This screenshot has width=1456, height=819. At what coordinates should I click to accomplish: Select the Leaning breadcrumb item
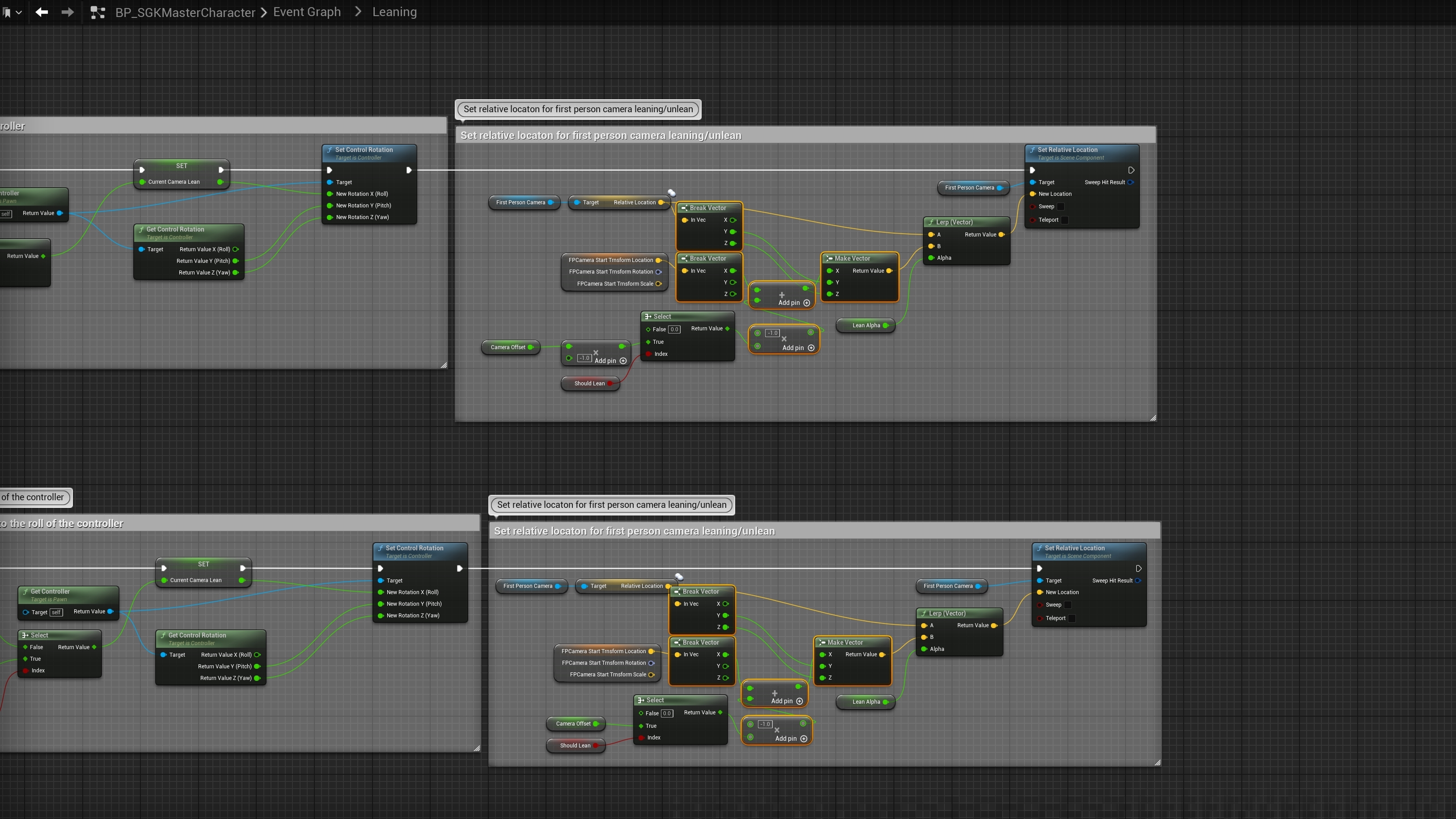(394, 12)
